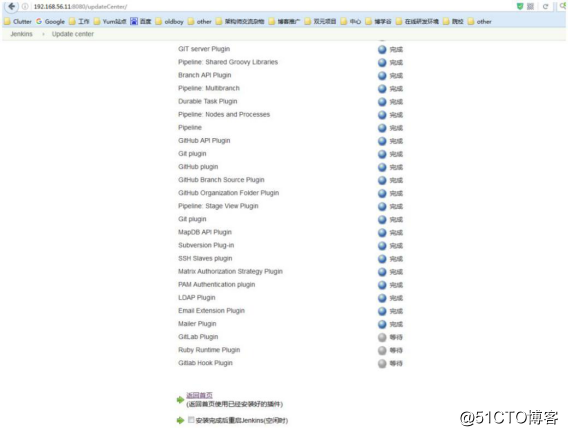Select the status ball for SSH Slaves plugin
568x436 pixels.
click(x=382, y=259)
